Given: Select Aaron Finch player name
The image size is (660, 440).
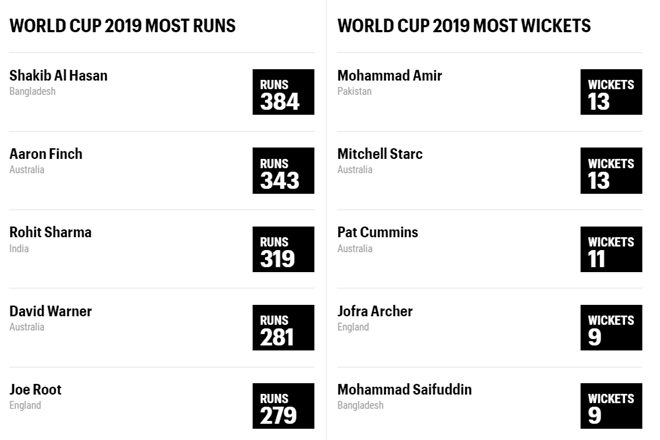Looking at the screenshot, I should coord(46,154).
